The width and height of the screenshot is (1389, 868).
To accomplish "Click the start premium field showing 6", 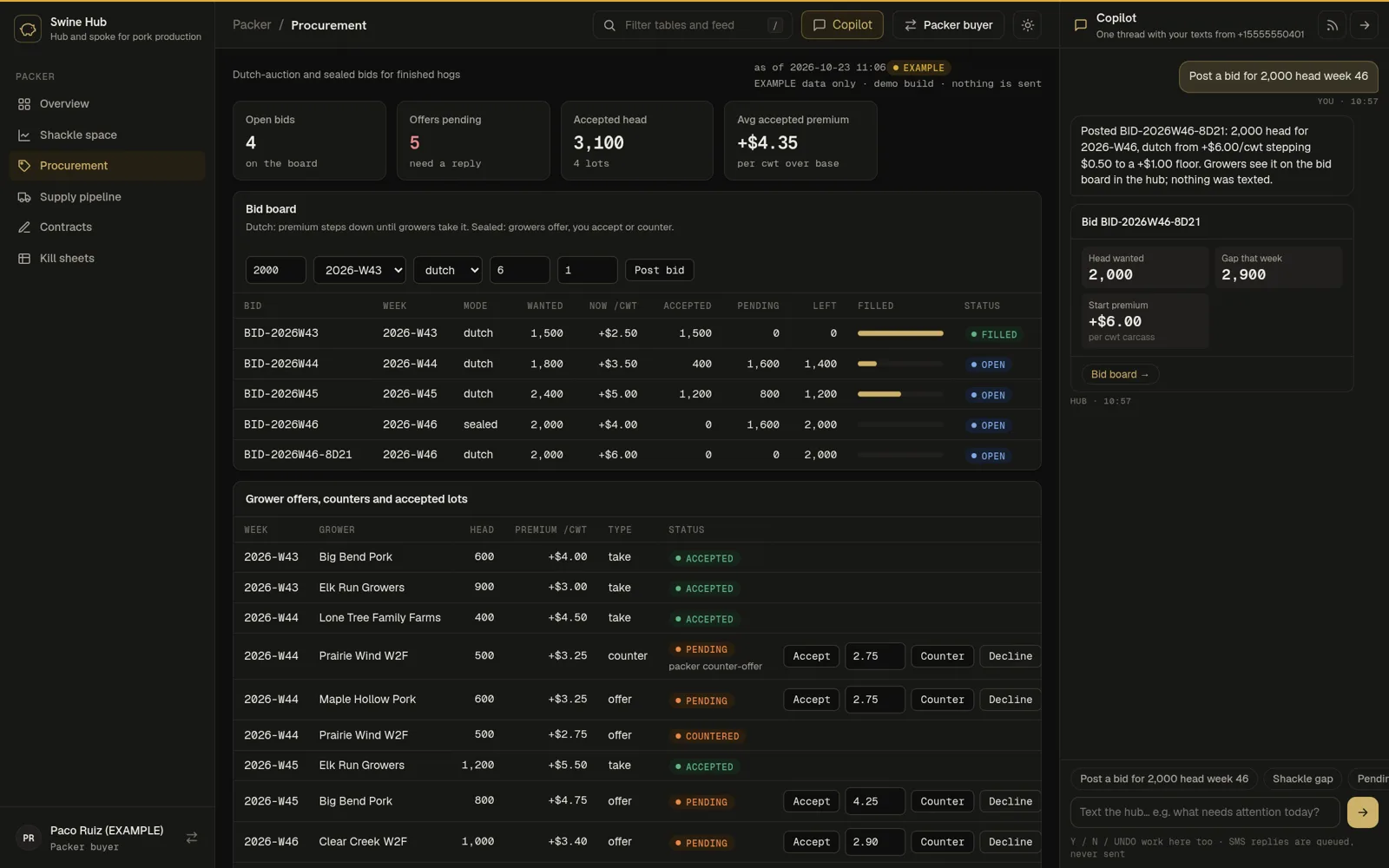I will pyautogui.click(x=520, y=270).
